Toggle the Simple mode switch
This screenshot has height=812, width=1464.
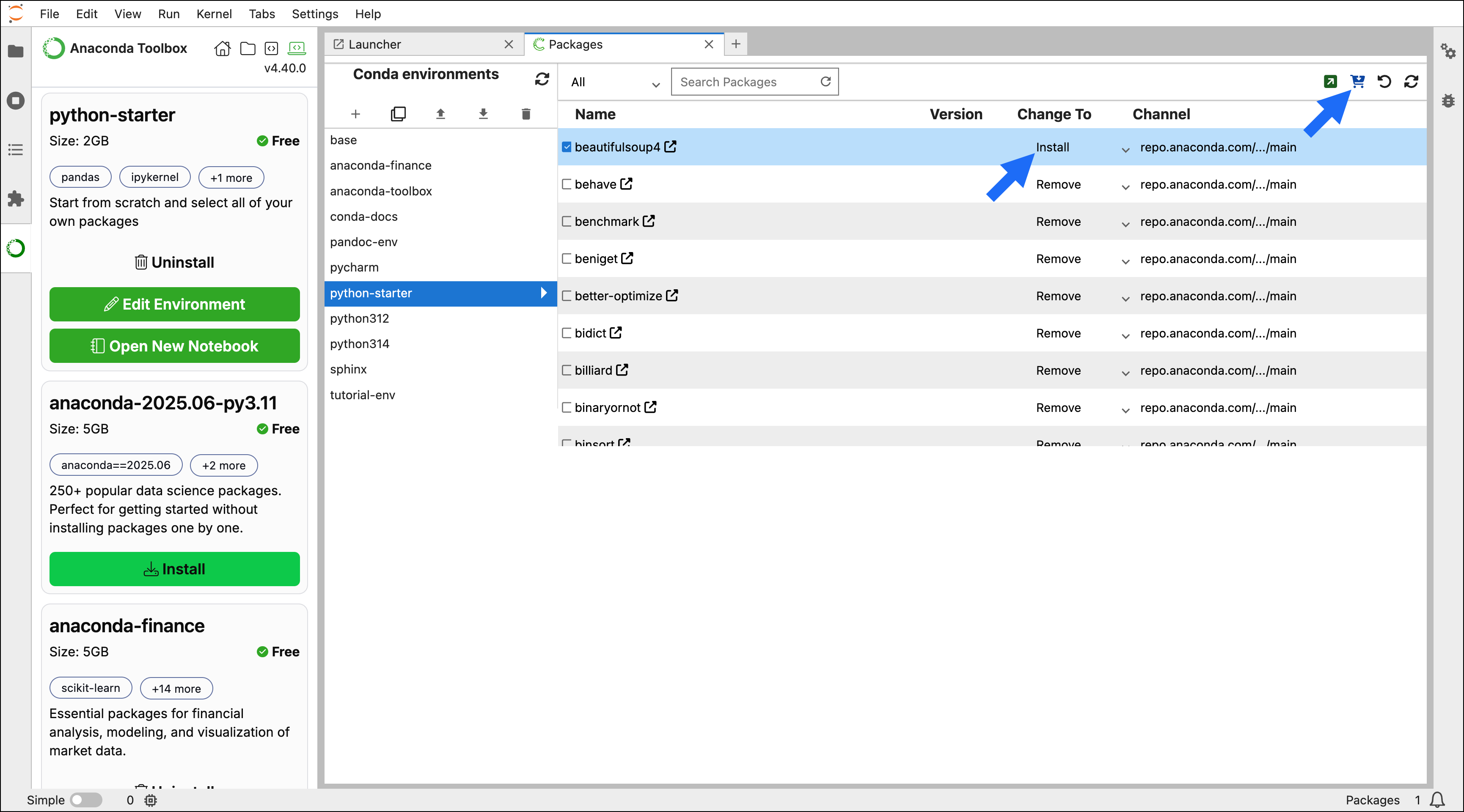86,799
